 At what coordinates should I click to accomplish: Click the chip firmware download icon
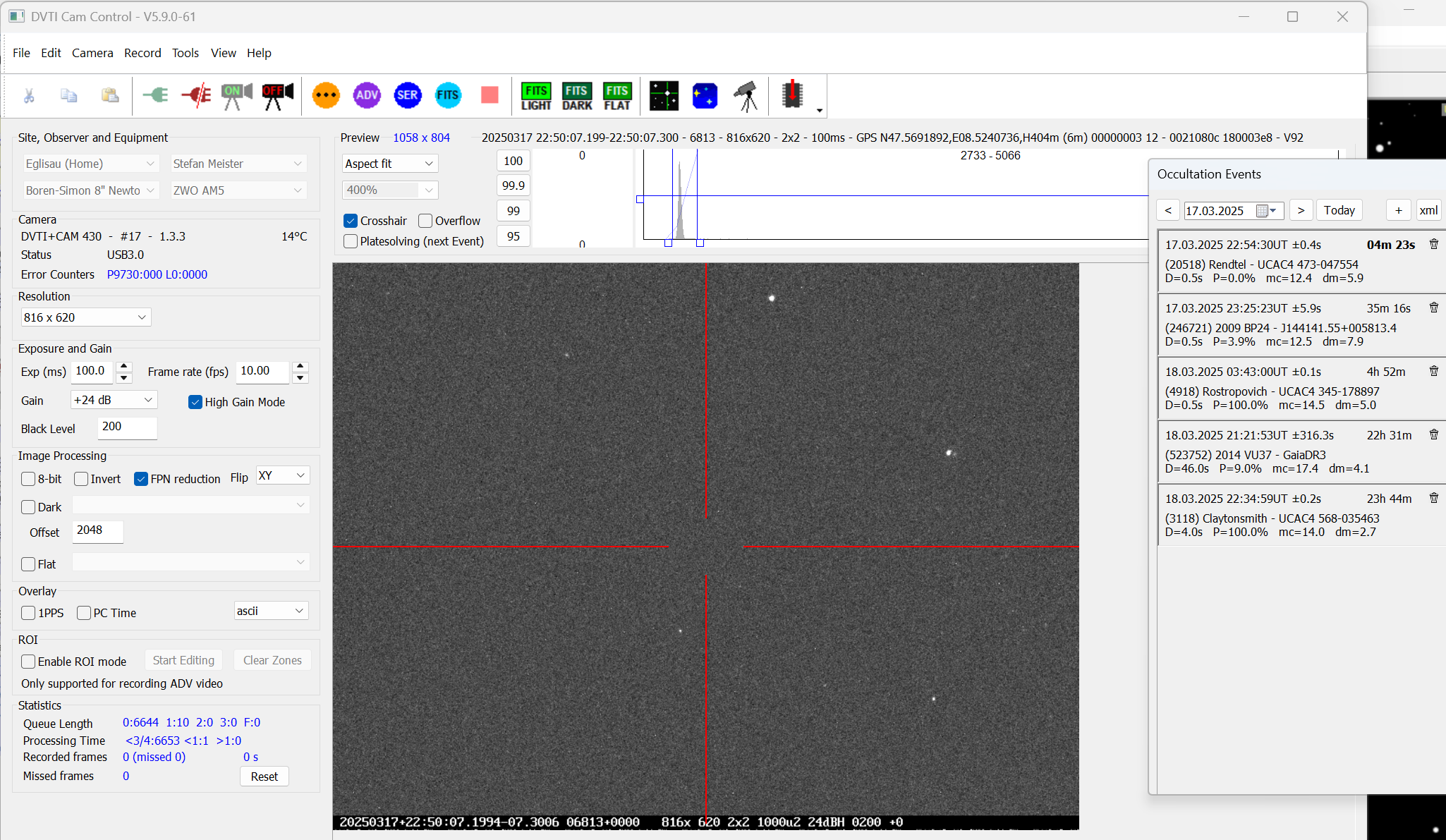[x=792, y=95]
